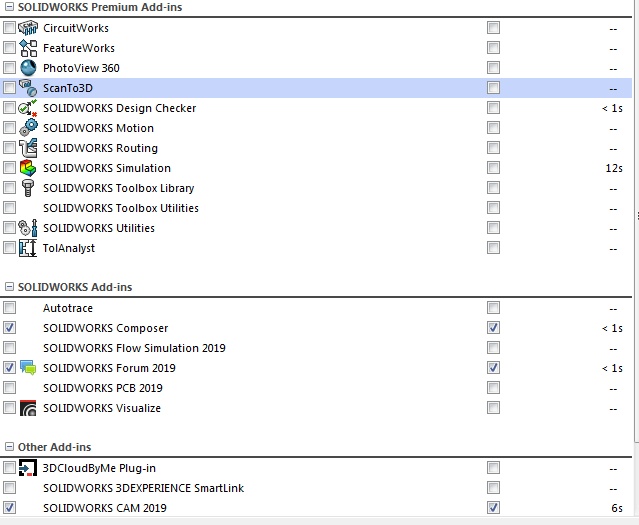Select the SOLIDWORKS Composer label
639x525 pixels.
tap(106, 328)
